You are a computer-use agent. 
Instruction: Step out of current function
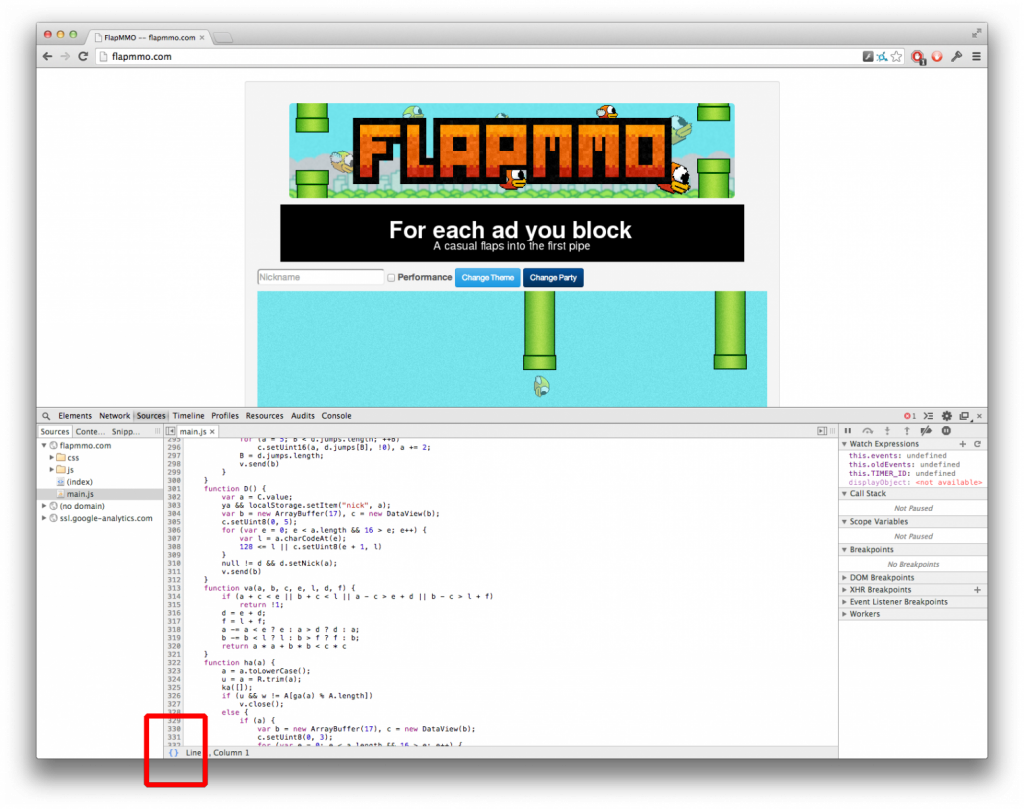click(x=906, y=431)
